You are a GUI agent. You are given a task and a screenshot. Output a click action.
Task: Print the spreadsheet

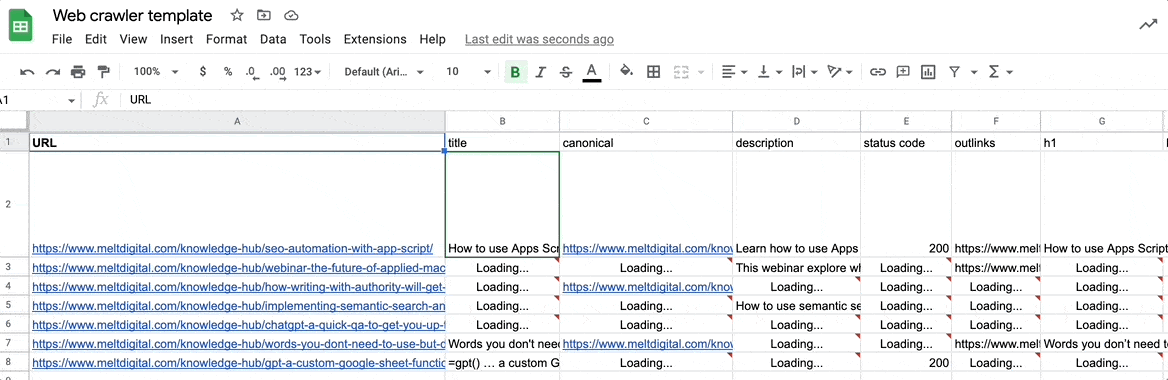78,72
